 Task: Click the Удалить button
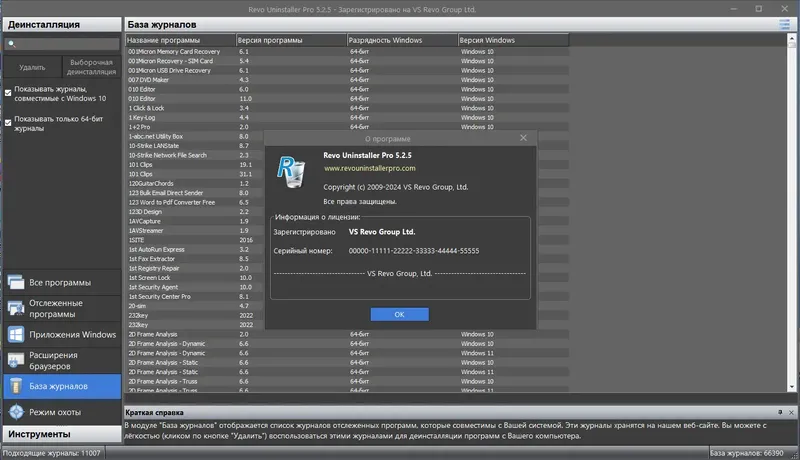point(33,67)
